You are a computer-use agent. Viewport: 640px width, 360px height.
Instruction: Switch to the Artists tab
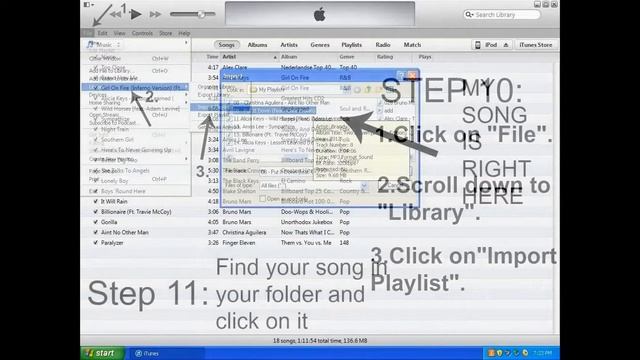point(289,45)
